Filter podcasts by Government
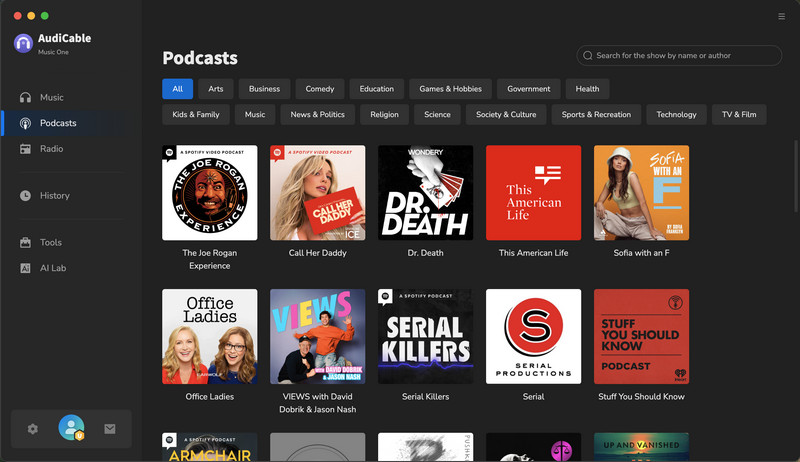 tap(529, 89)
